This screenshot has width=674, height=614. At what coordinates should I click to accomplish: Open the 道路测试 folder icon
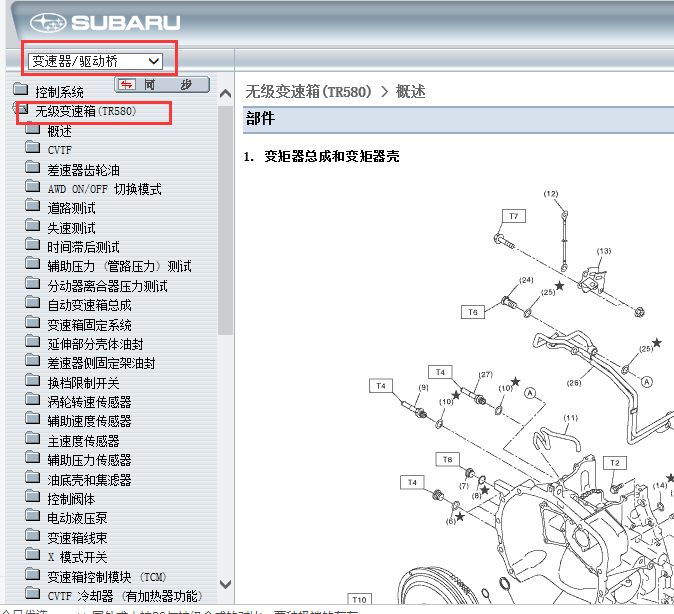point(32,206)
